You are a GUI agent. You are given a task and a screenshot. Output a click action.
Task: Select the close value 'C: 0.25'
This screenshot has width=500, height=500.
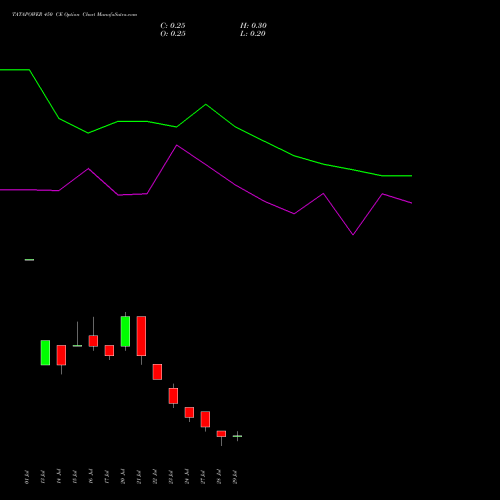tap(173, 26)
